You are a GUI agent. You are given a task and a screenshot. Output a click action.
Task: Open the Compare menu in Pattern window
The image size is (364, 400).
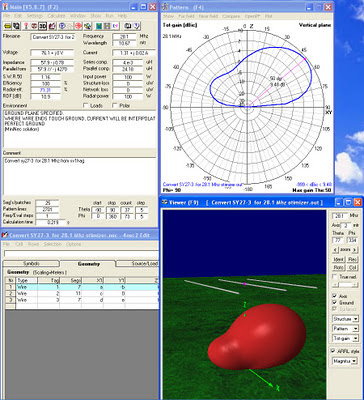pos(231,16)
